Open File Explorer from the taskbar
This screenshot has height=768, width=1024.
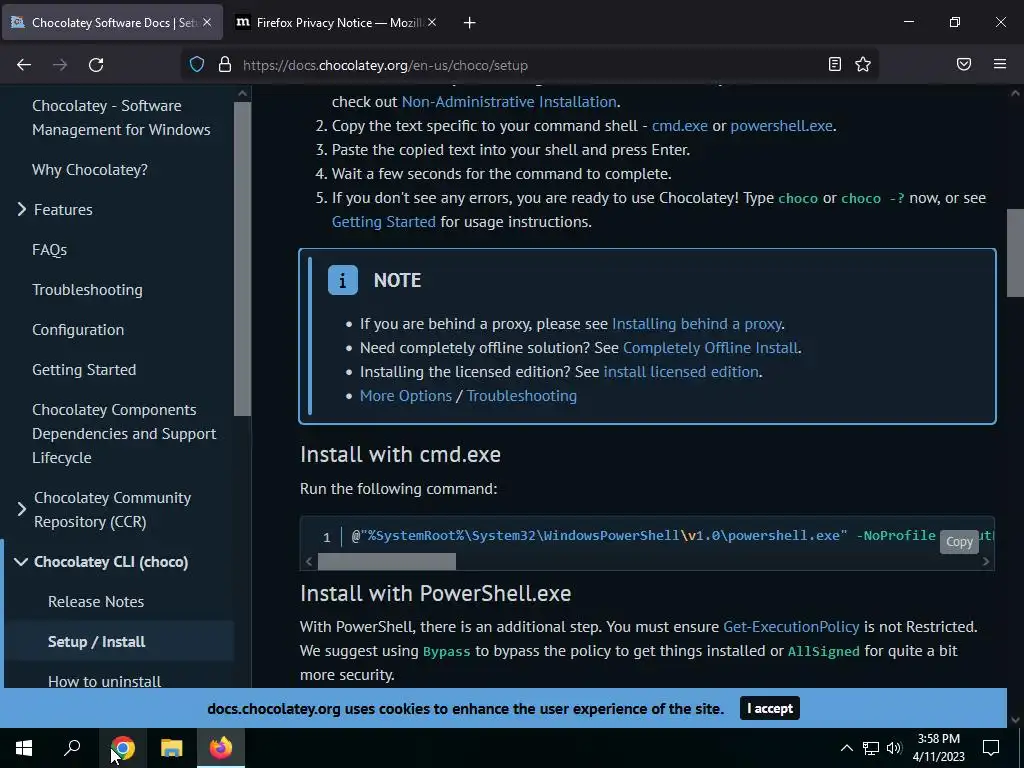(172, 748)
